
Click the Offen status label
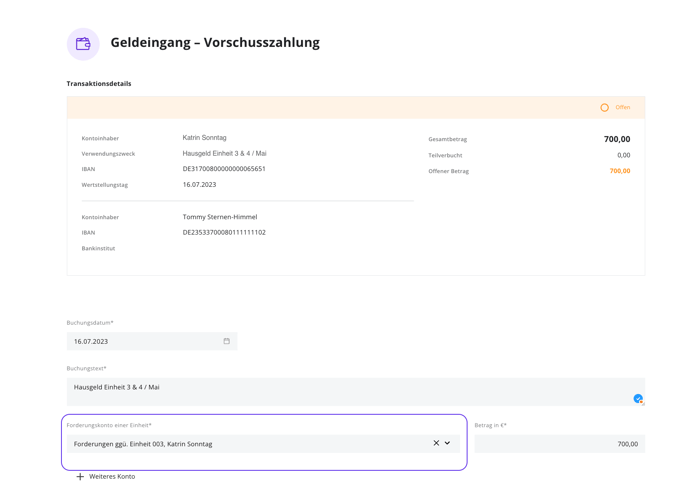(623, 108)
